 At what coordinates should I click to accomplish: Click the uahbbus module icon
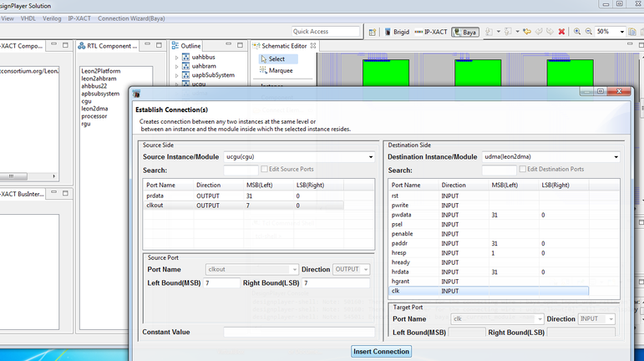(x=186, y=57)
